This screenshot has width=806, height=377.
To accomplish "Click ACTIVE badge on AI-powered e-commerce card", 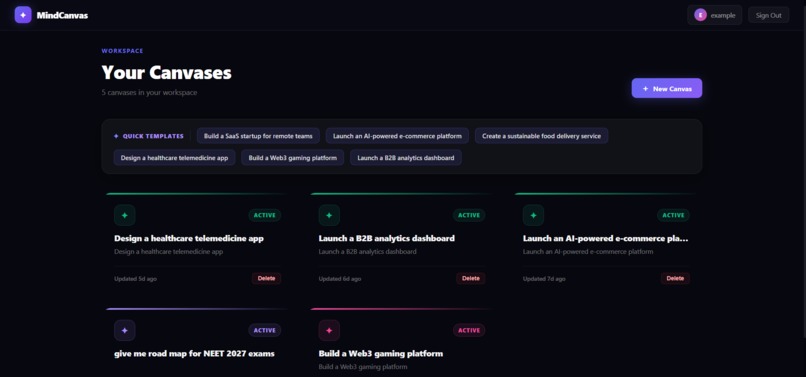I will pyautogui.click(x=673, y=216).
